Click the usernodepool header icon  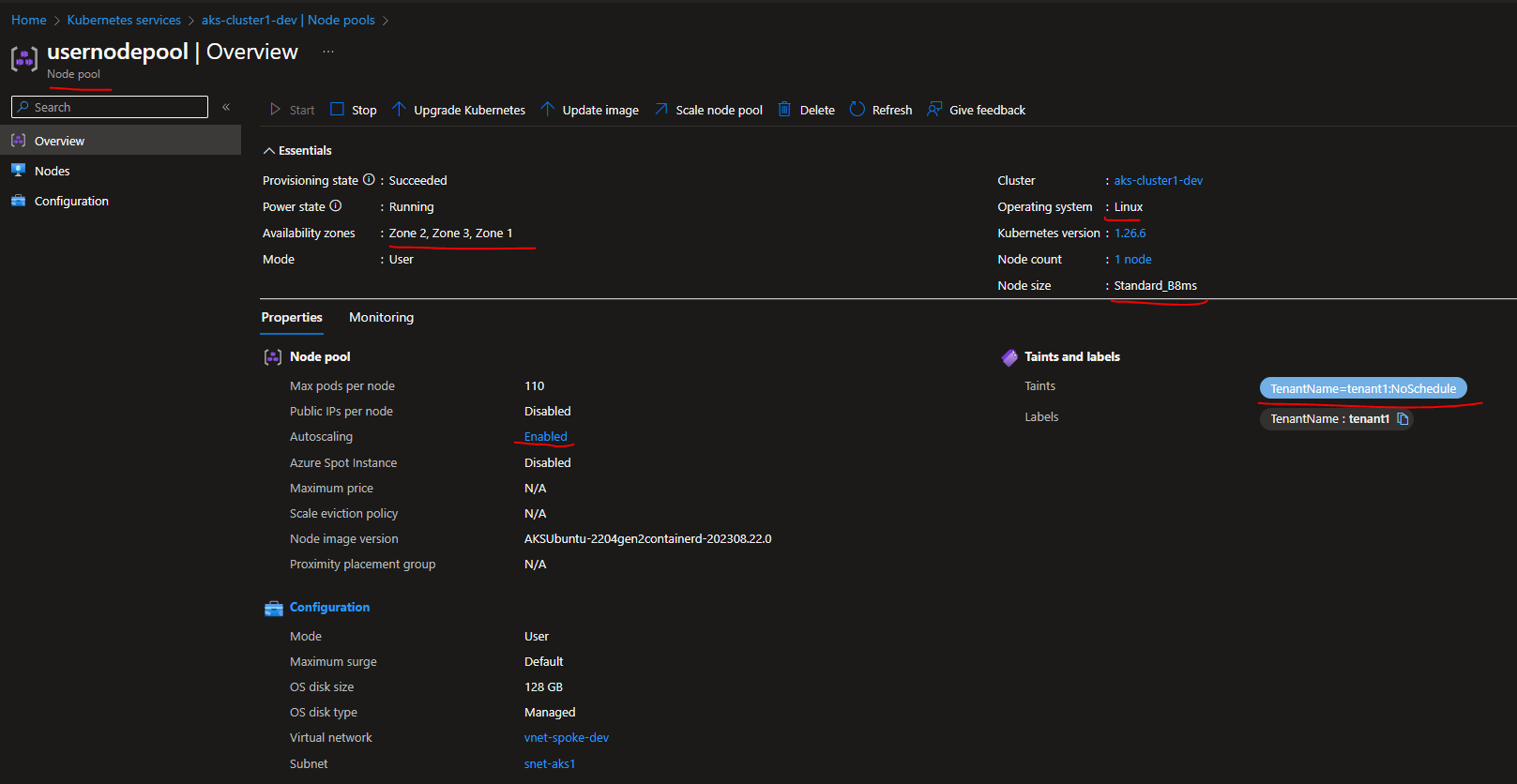[x=24, y=59]
